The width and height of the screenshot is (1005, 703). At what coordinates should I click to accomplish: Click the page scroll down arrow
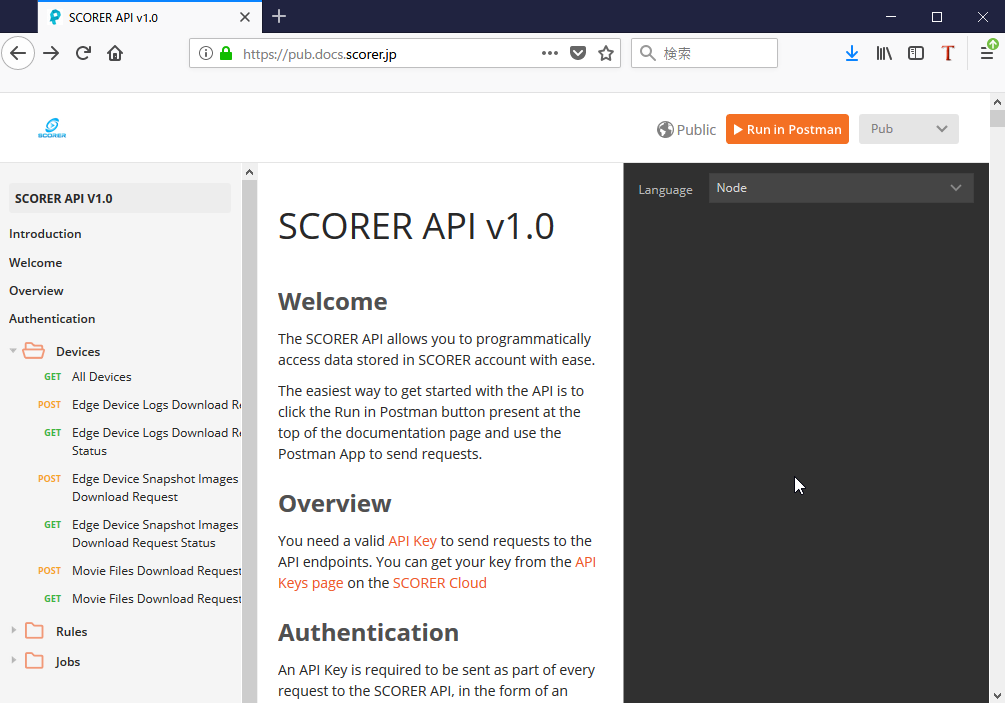click(x=997, y=695)
